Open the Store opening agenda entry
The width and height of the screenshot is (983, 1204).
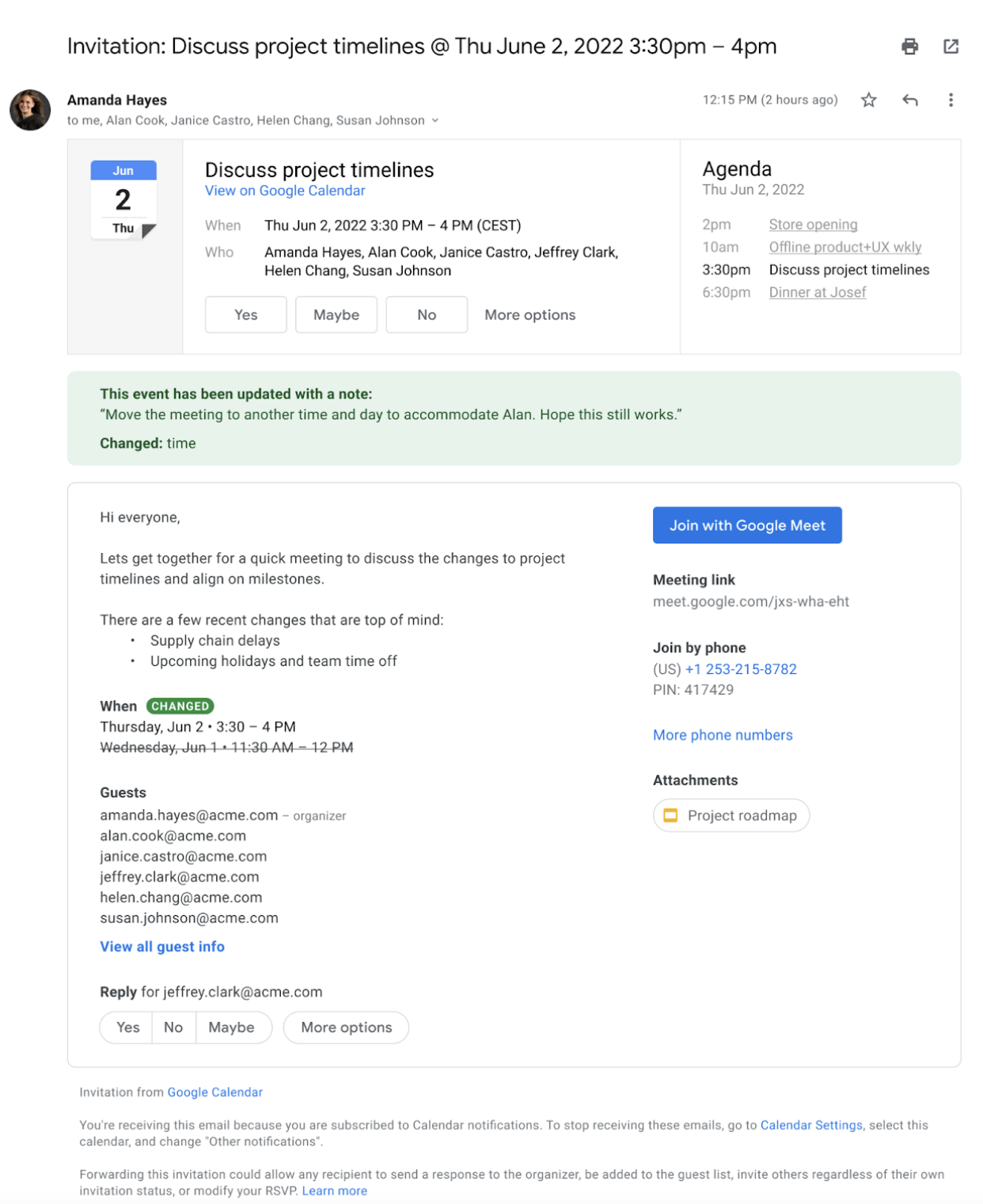pyautogui.click(x=813, y=224)
